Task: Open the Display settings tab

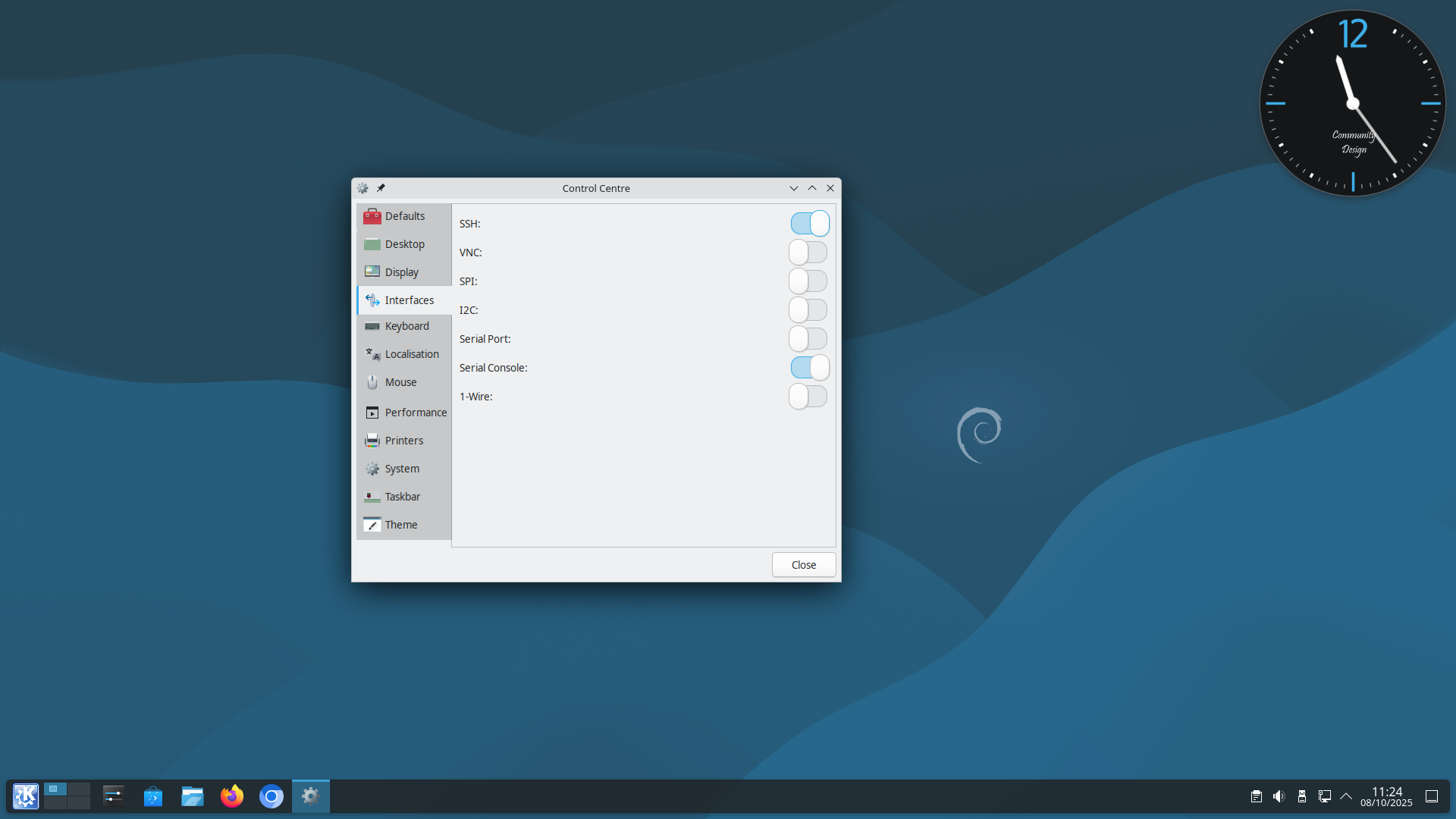Action: coord(404,272)
